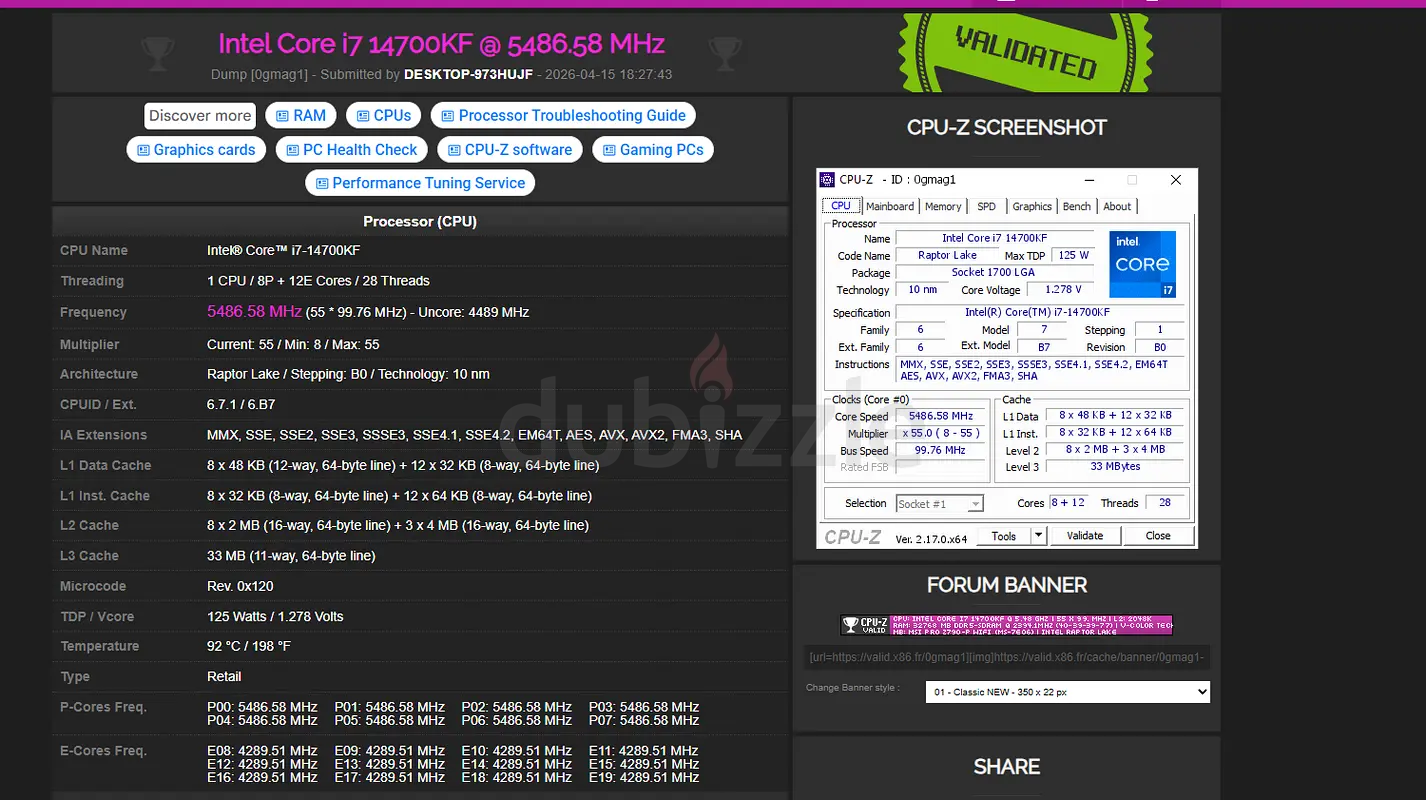This screenshot has height=800, width=1426.
Task: Click the Discover more button
Action: [200, 116]
